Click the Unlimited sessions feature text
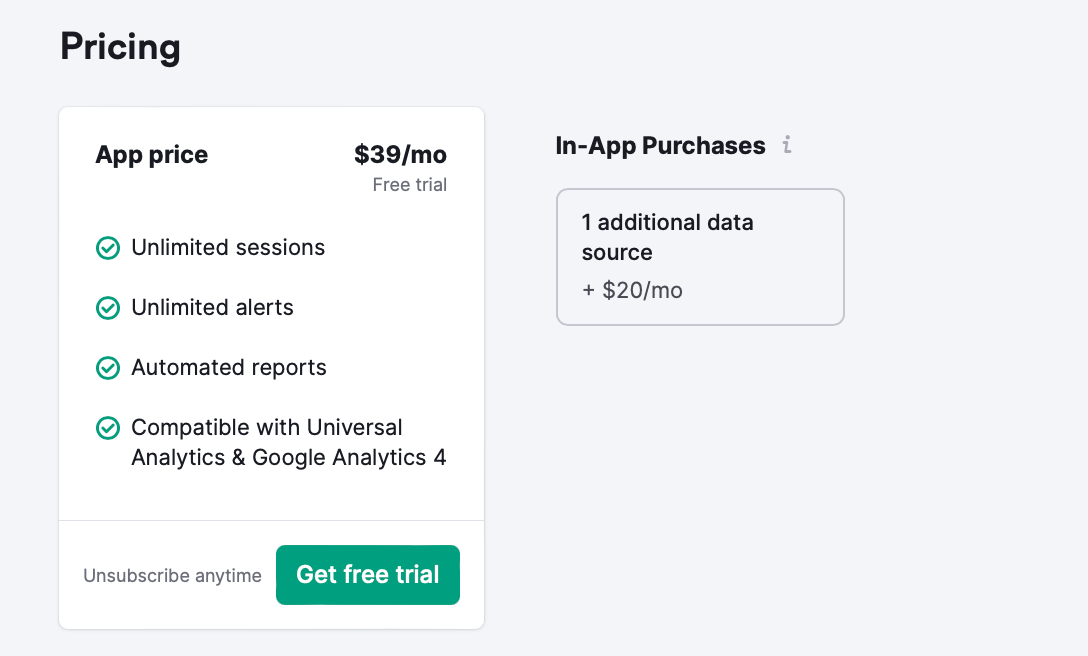This screenshot has width=1088, height=656. (x=228, y=247)
